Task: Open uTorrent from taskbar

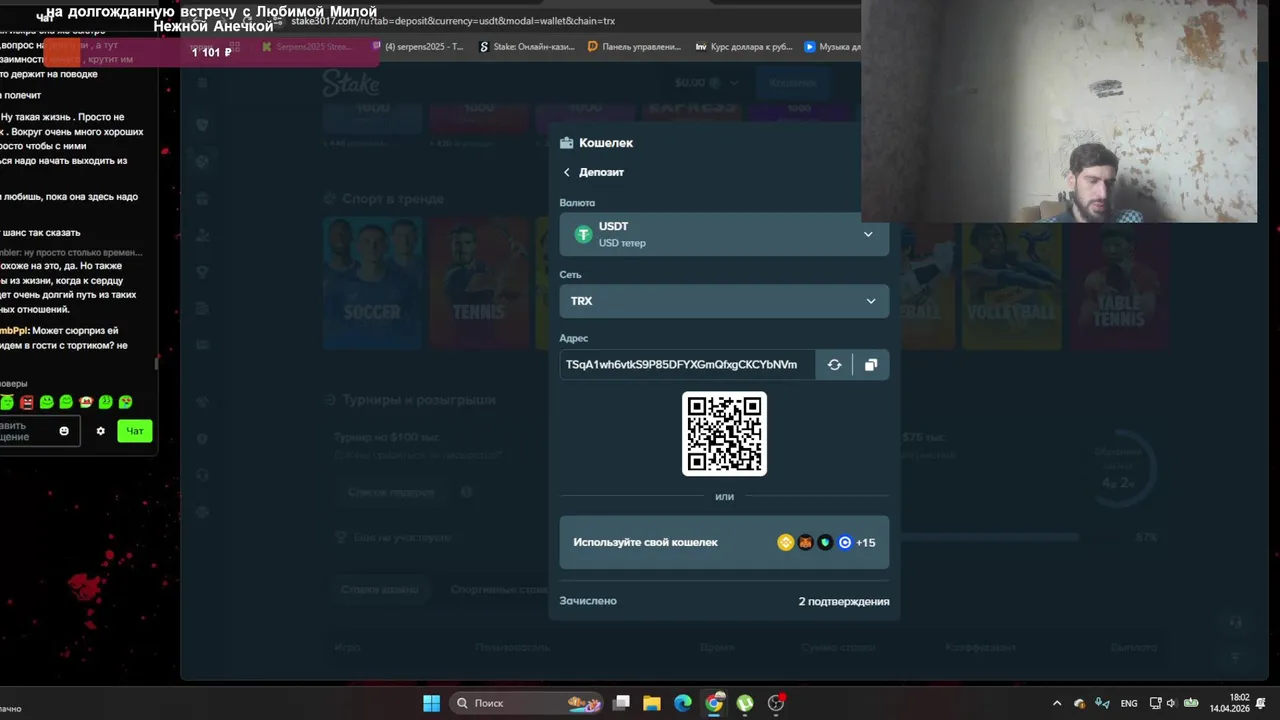Action: (x=745, y=703)
